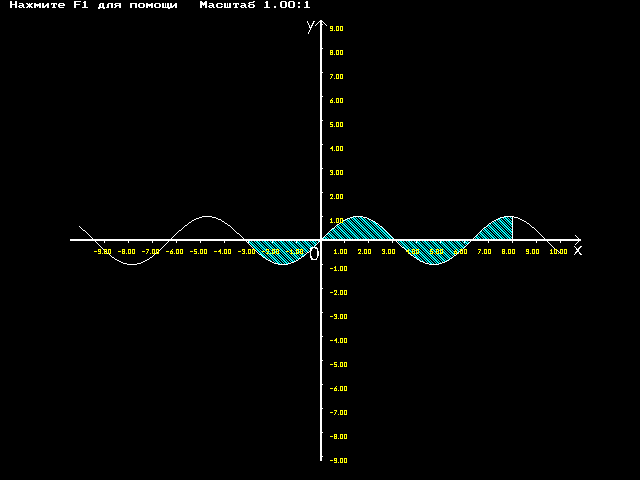The image size is (640, 480).
Task: Click the 7.00 tick label on X axis
Action: [x=484, y=251]
